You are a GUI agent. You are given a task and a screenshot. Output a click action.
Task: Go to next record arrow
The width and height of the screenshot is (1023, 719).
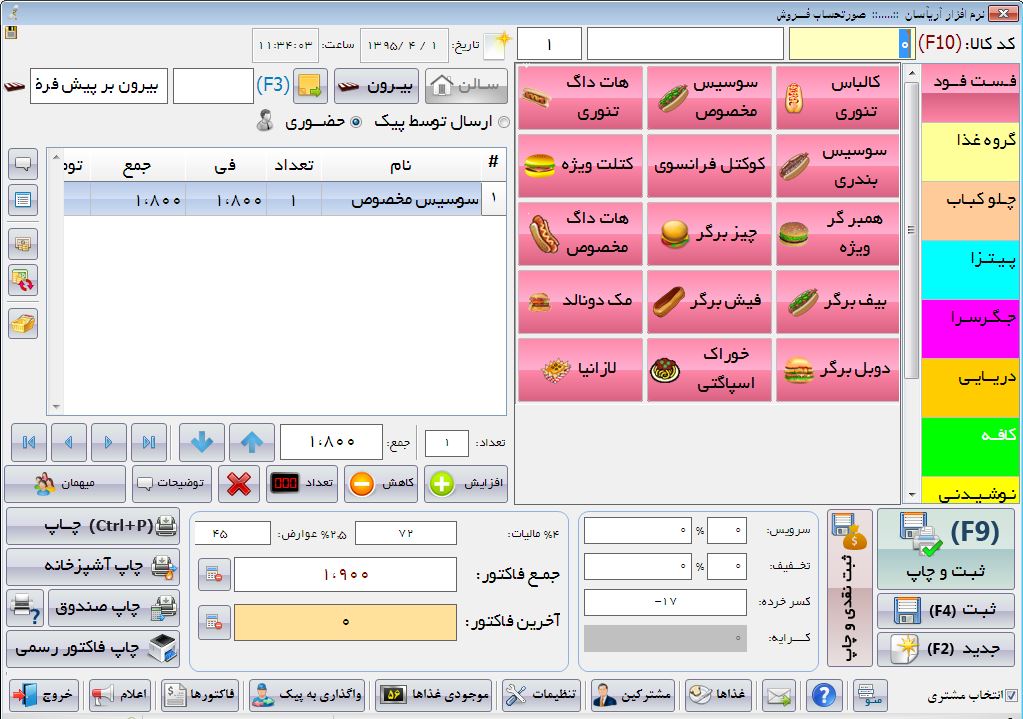tap(108, 442)
